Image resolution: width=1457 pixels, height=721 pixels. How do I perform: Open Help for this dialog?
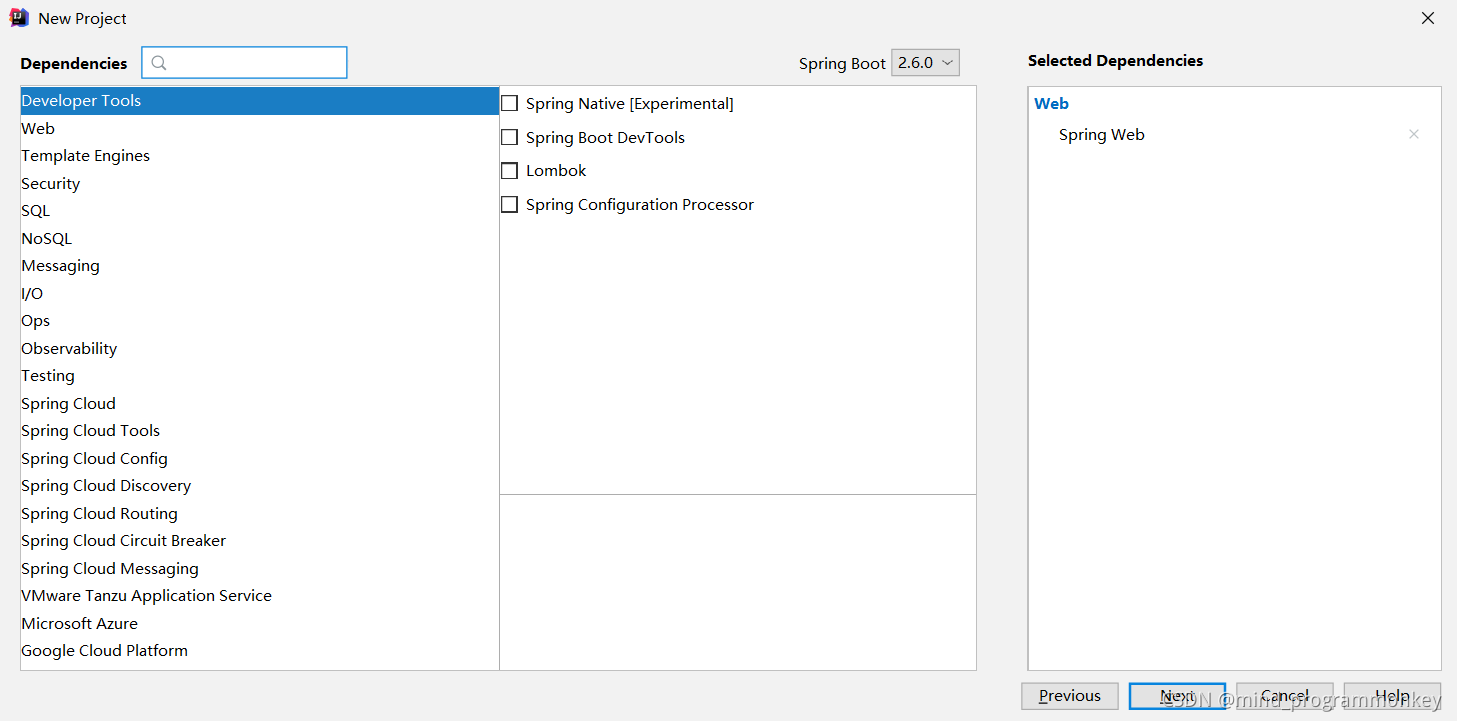click(1392, 696)
